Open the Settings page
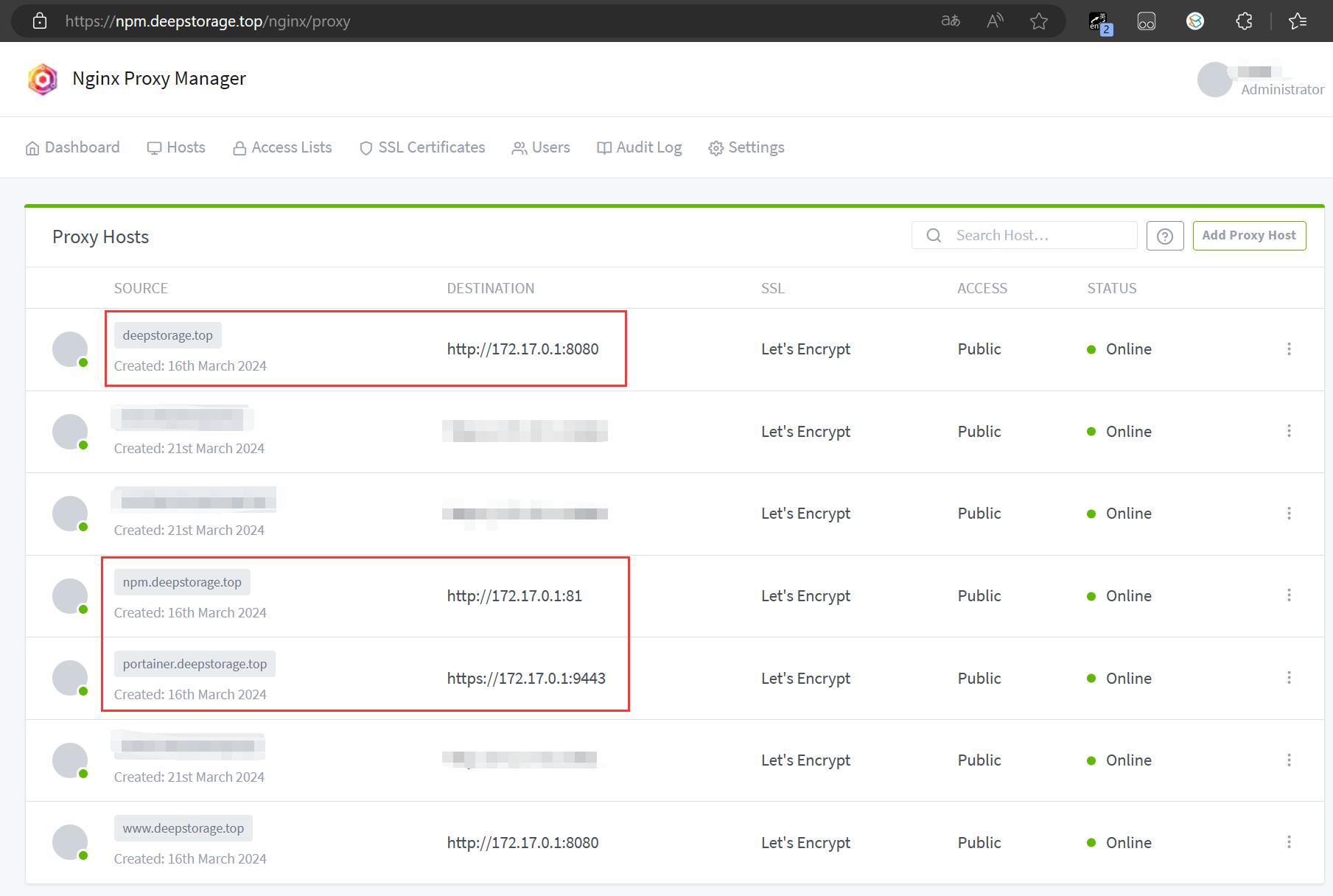This screenshot has width=1333, height=896. click(746, 147)
